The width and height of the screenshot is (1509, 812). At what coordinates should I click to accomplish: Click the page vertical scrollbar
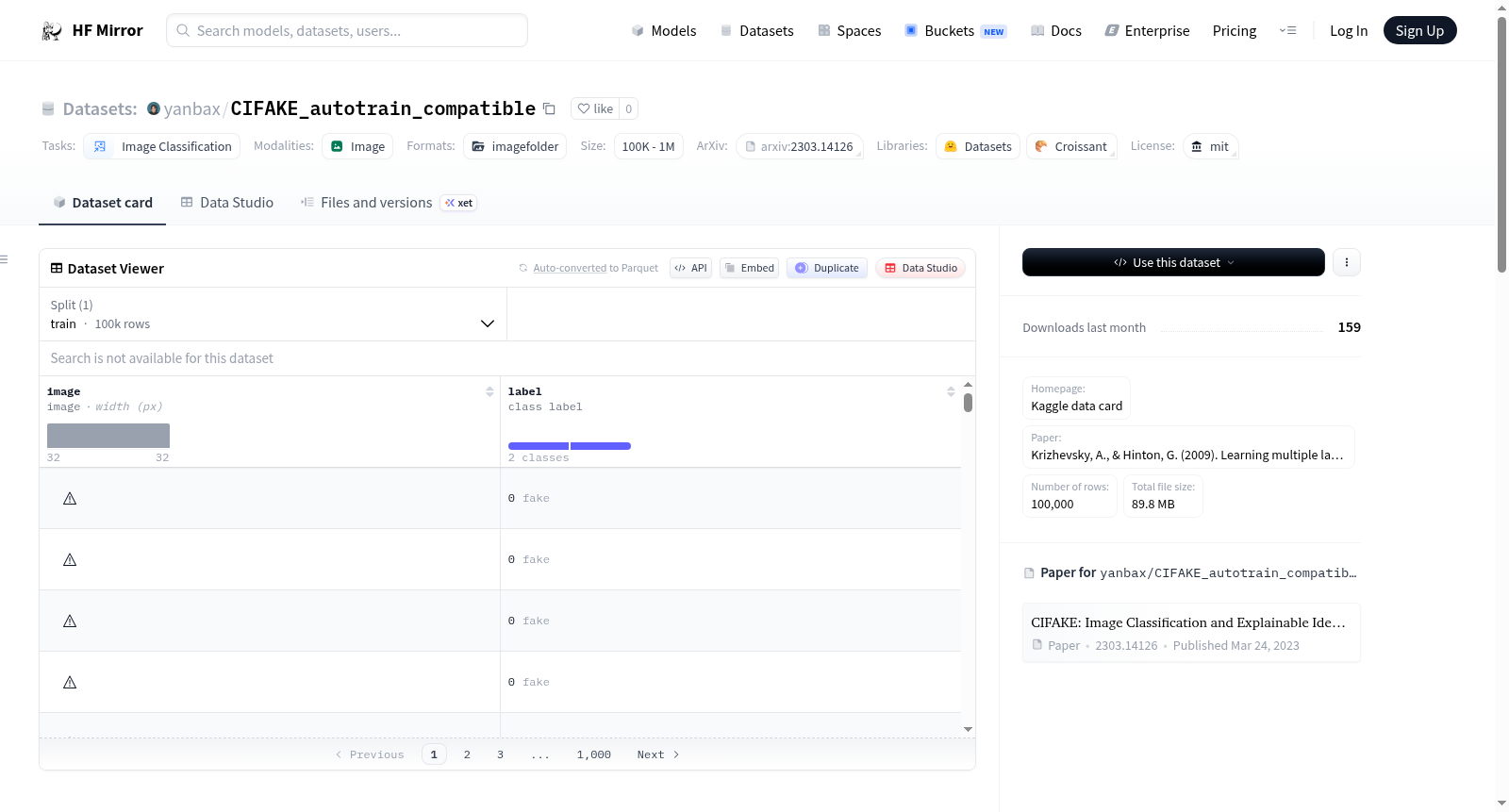[x=1501, y=146]
